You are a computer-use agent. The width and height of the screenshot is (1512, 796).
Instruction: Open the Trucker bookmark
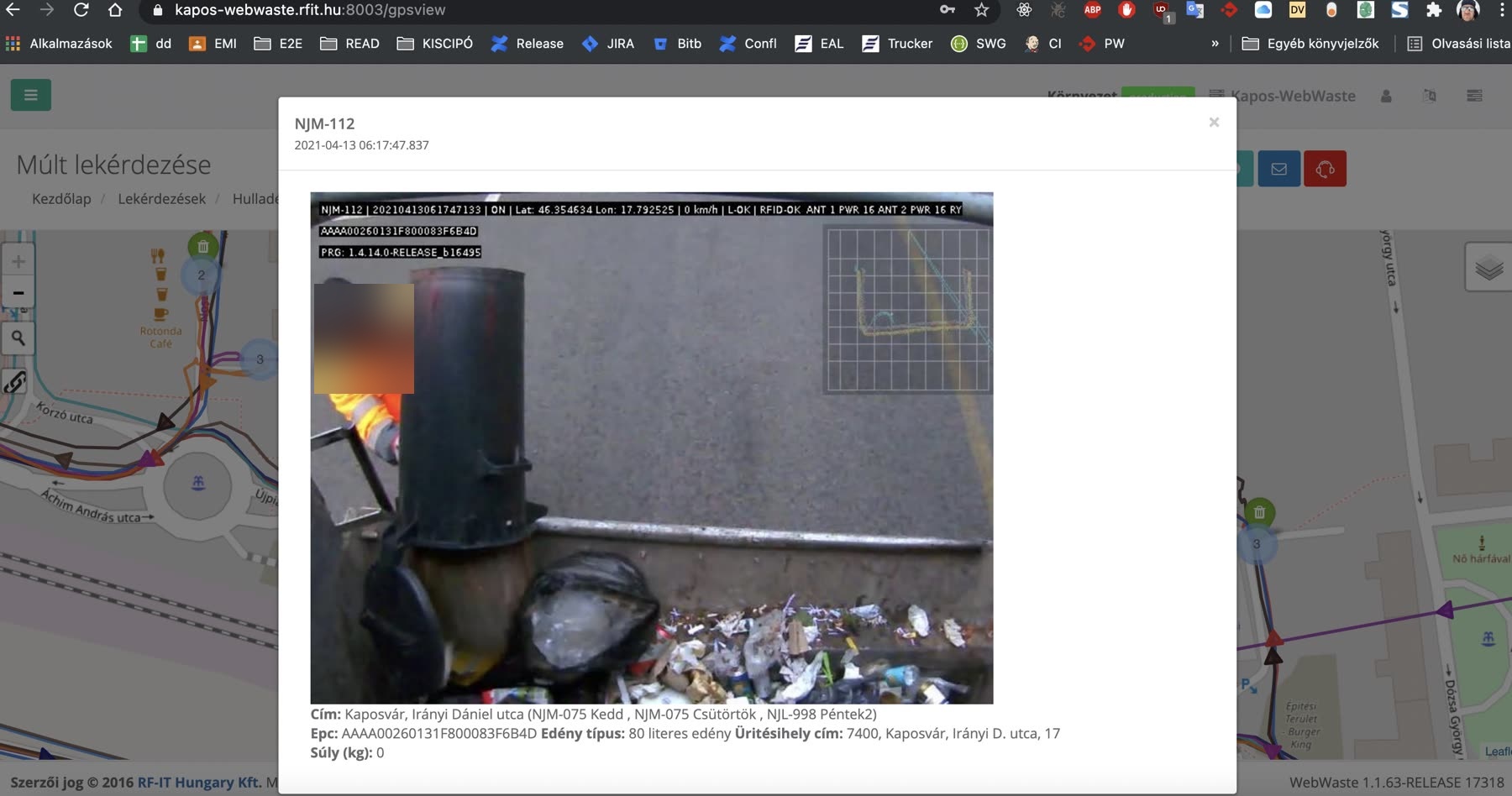click(x=897, y=44)
